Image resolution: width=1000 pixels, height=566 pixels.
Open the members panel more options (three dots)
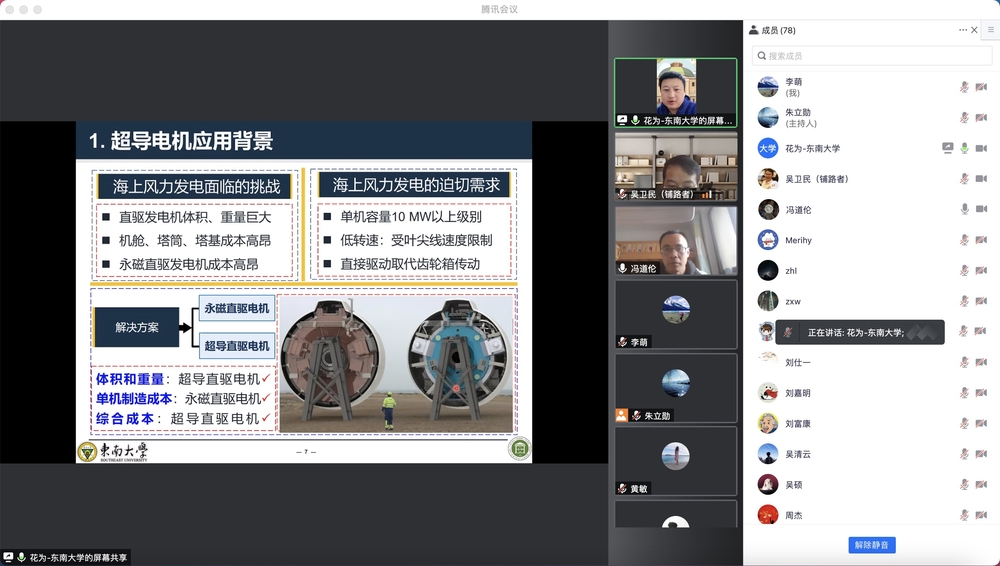point(962,30)
